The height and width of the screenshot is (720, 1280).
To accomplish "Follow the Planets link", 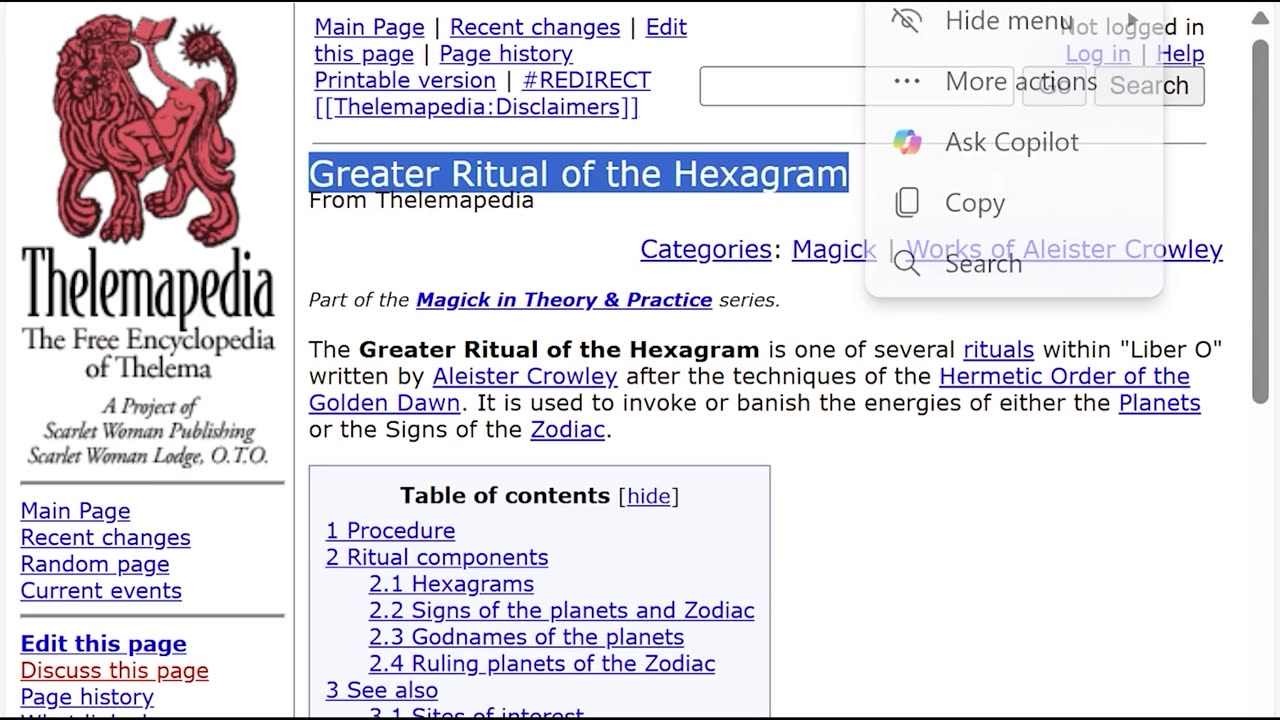I will (x=1159, y=403).
